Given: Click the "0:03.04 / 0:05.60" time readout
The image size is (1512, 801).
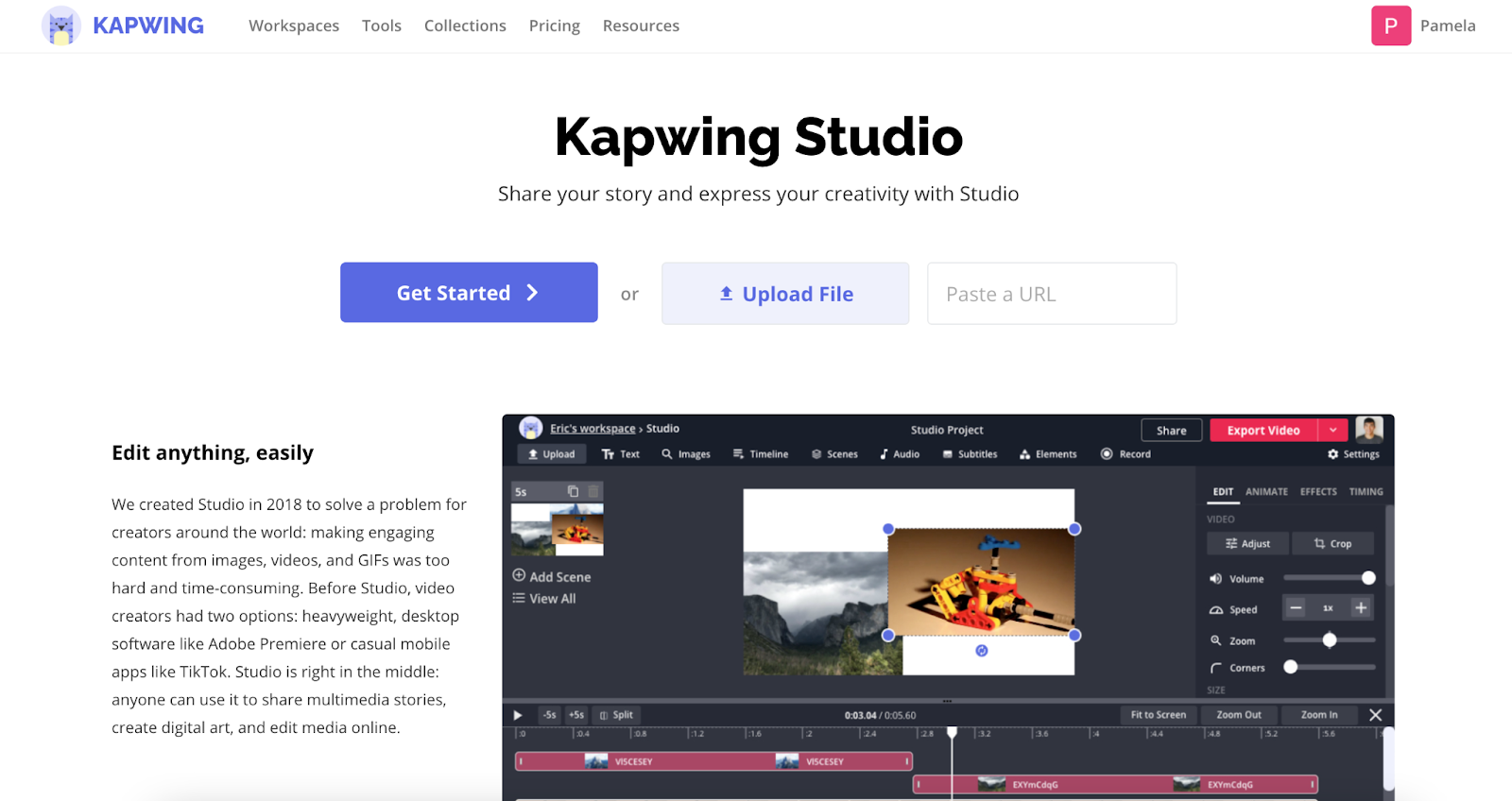Looking at the screenshot, I should click(x=880, y=715).
